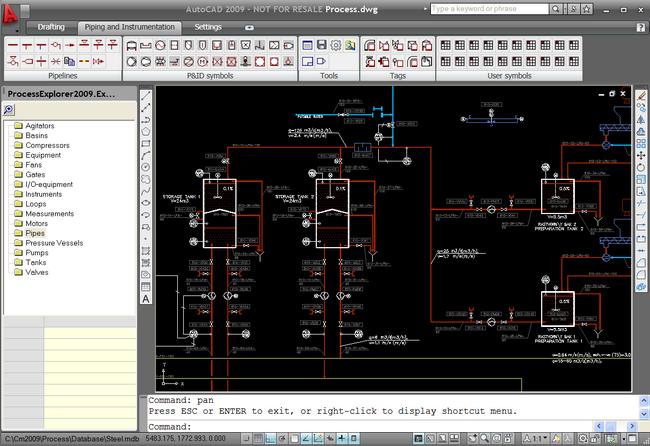The image size is (650, 446).
Task: Select the Multiline Text A tool
Action: (x=146, y=298)
